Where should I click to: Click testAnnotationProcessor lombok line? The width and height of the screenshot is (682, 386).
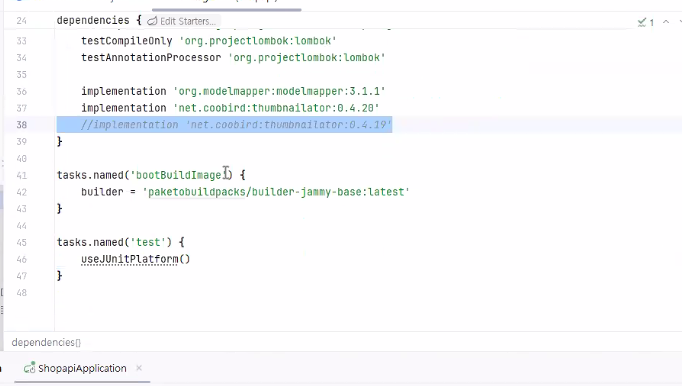pyautogui.click(x=233, y=57)
